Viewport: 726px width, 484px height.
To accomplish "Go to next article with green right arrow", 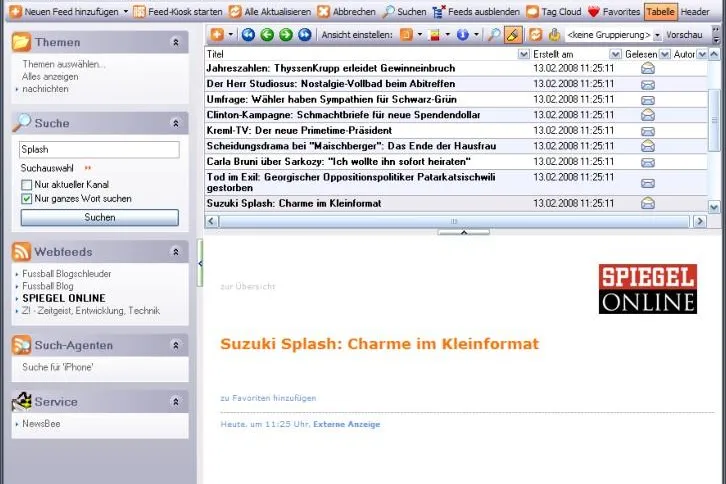I will (286, 34).
